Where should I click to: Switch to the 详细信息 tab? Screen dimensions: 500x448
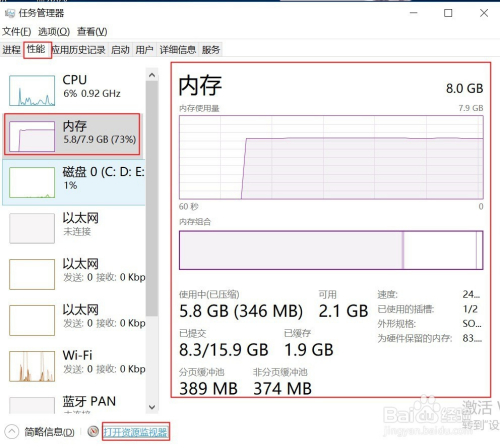pyautogui.click(x=178, y=50)
